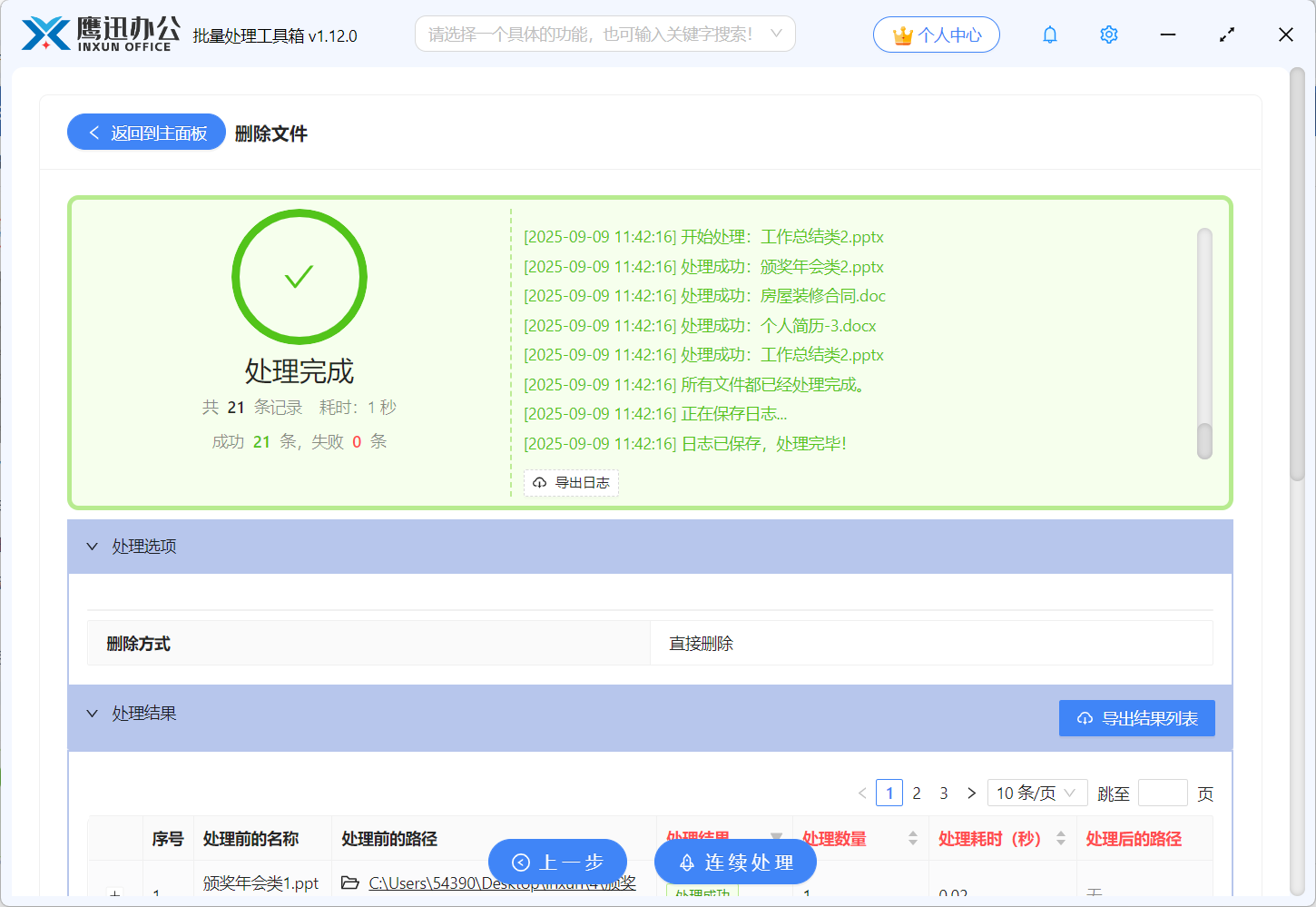Toggle window restore with diagonal arrows icon
The width and height of the screenshot is (1316, 907).
coord(1227,35)
